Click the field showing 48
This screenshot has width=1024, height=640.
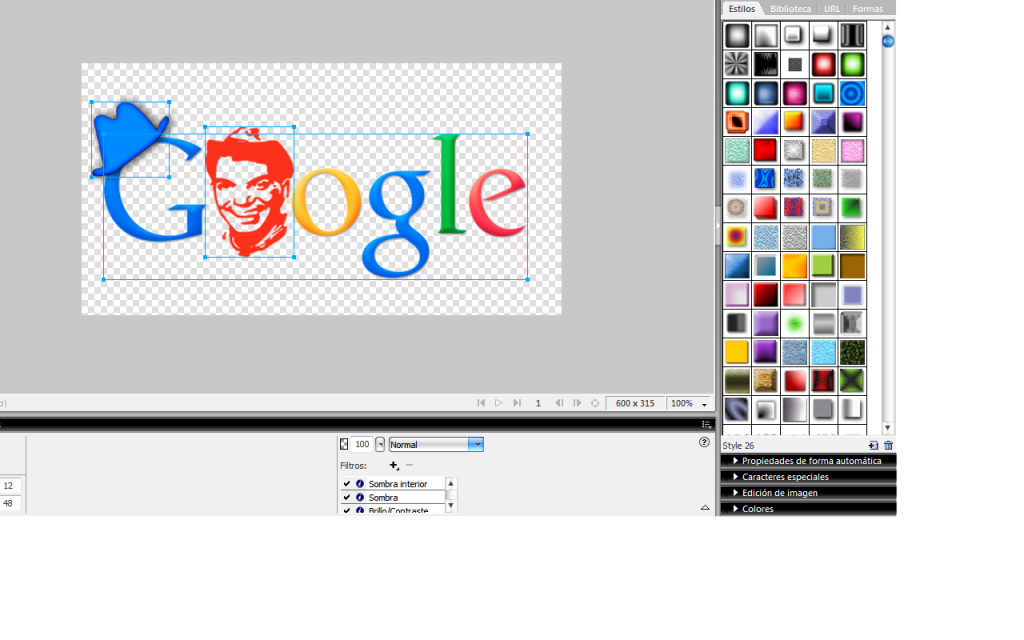coord(10,504)
